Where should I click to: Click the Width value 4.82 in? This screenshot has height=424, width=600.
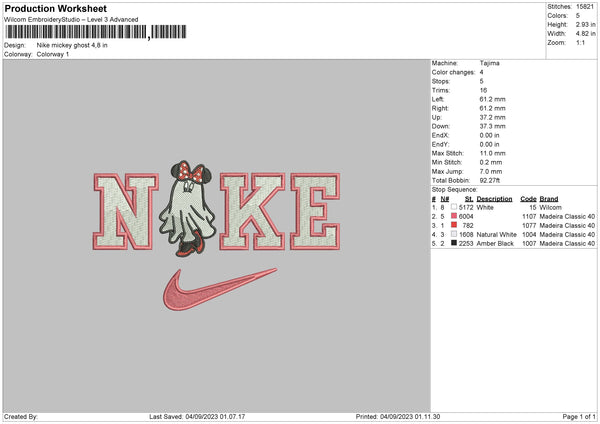(586, 34)
